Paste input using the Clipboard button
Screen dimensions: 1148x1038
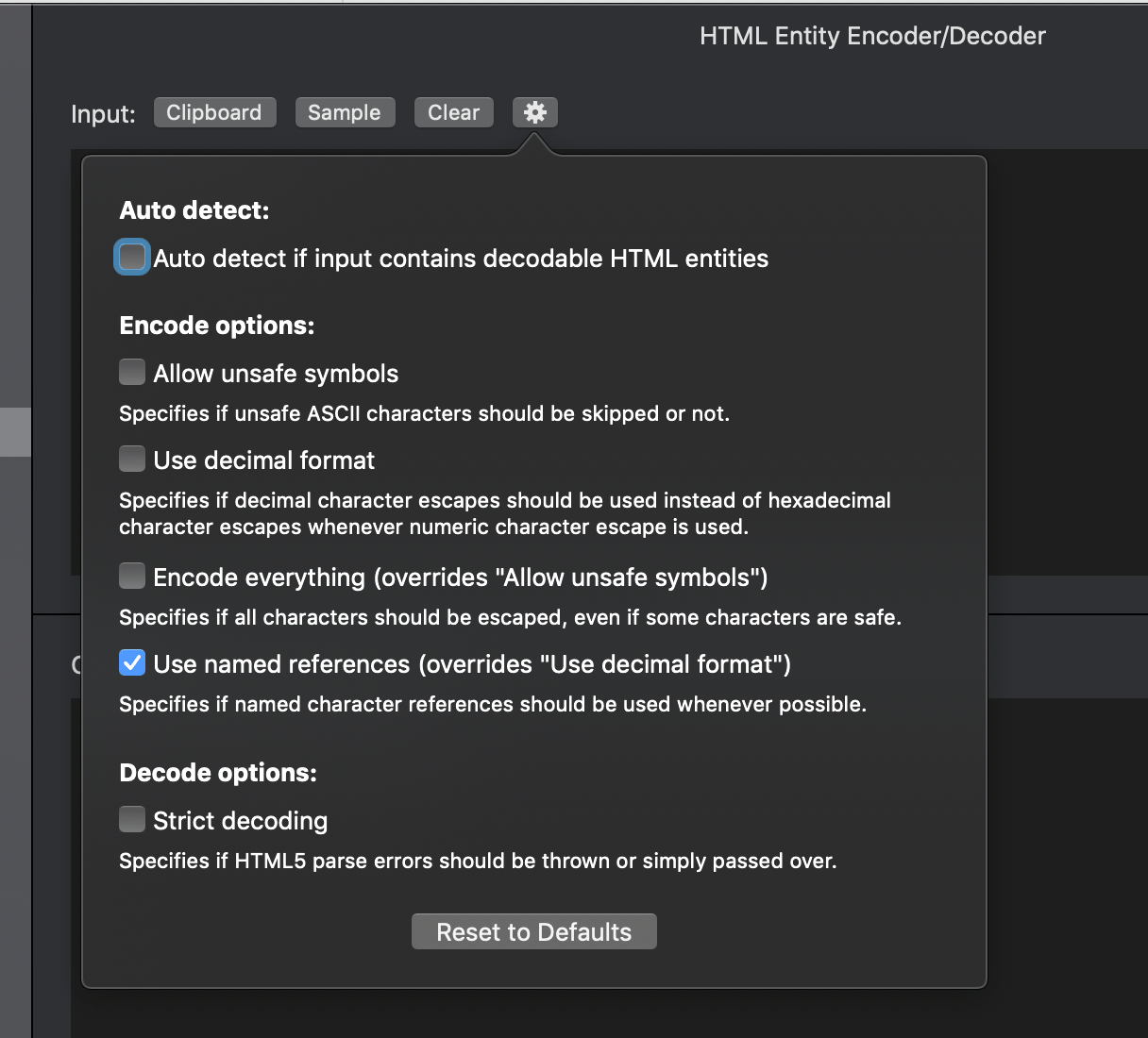pyautogui.click(x=214, y=111)
